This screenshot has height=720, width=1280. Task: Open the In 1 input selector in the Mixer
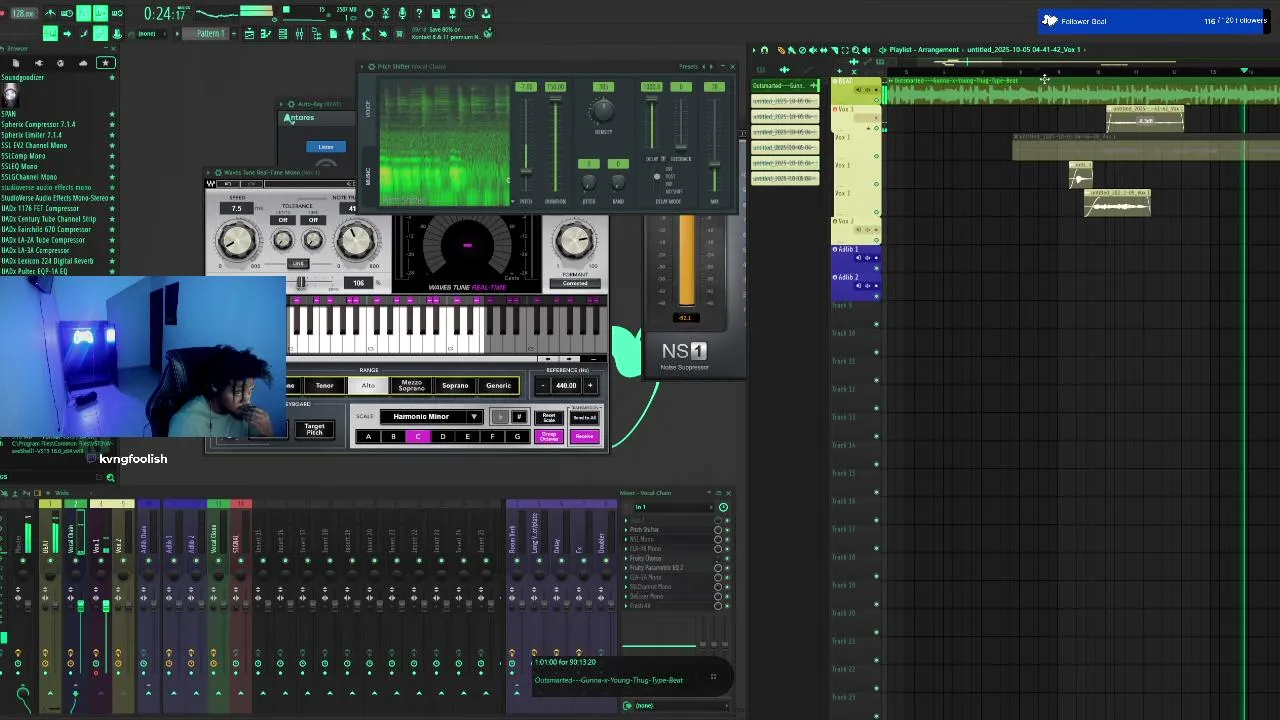tap(673, 507)
